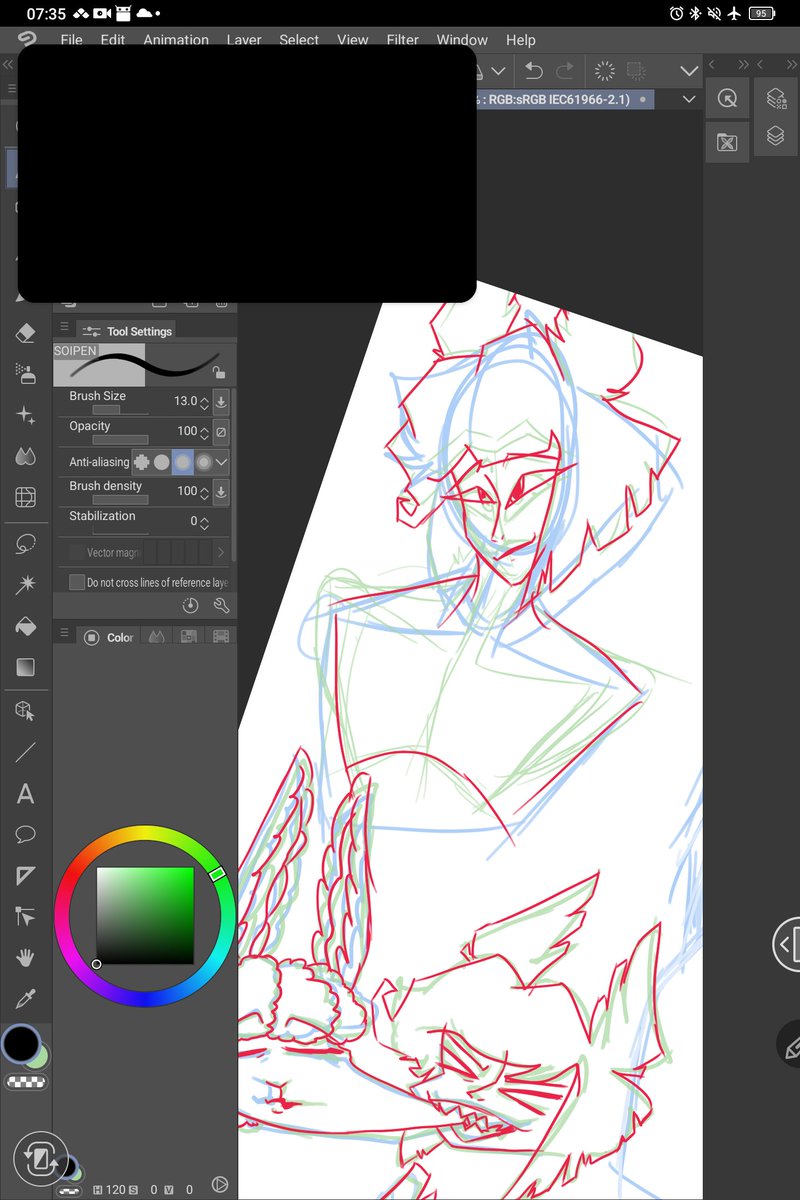Open the Material folder panel icon
The image size is (800, 1200).
pos(727,142)
